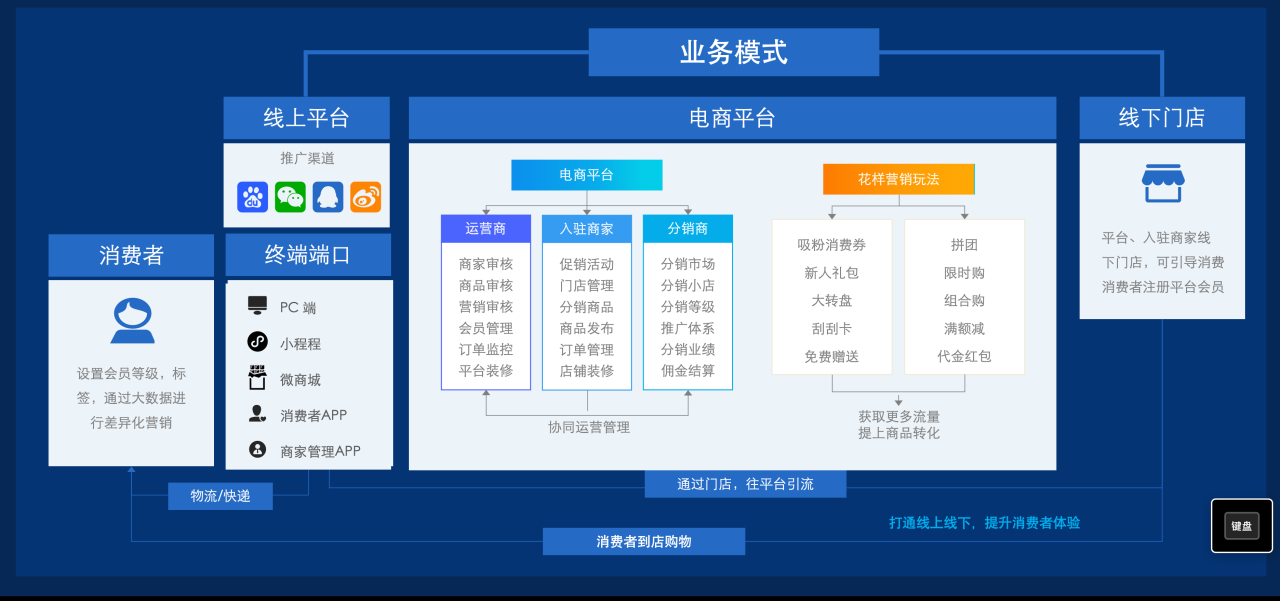Click 门店管理 item
The width and height of the screenshot is (1280, 601).
tap(587, 285)
